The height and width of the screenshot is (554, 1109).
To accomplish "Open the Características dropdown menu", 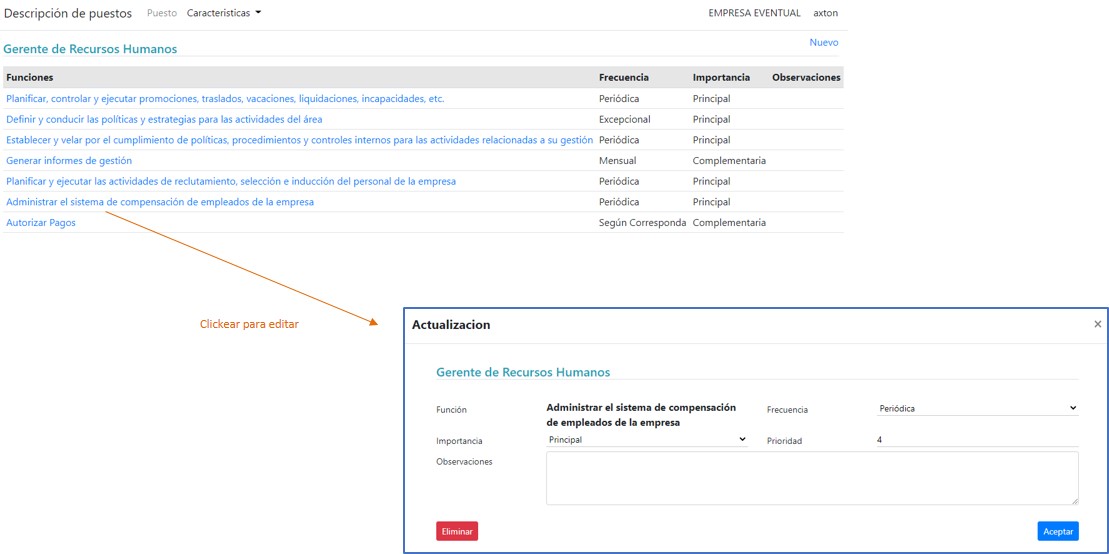I will pyautogui.click(x=224, y=13).
